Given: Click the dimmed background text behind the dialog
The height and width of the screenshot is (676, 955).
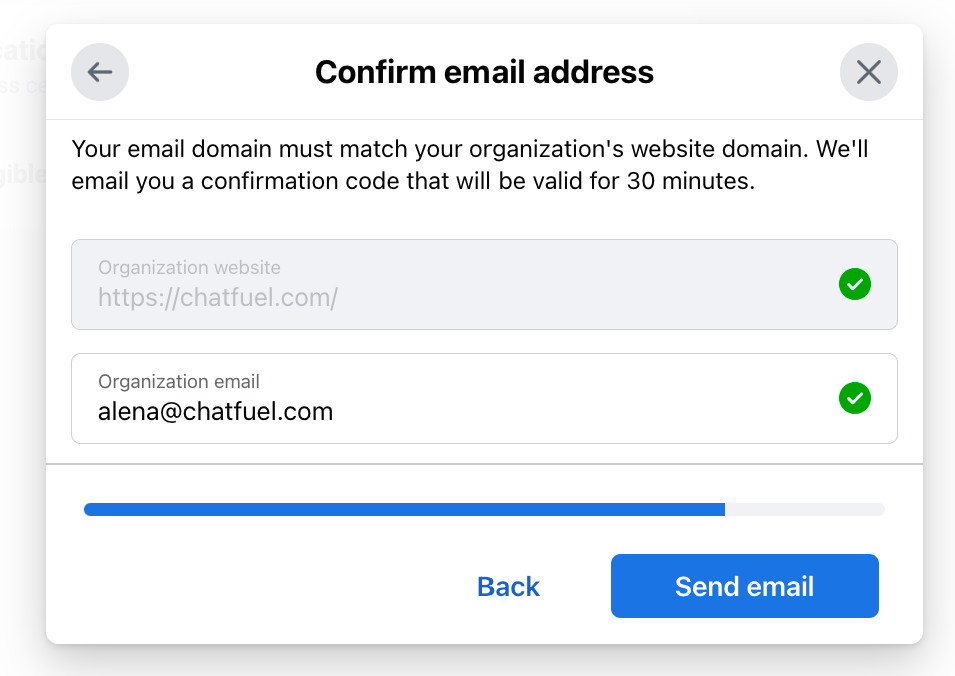Looking at the screenshot, I should pos(23,50).
